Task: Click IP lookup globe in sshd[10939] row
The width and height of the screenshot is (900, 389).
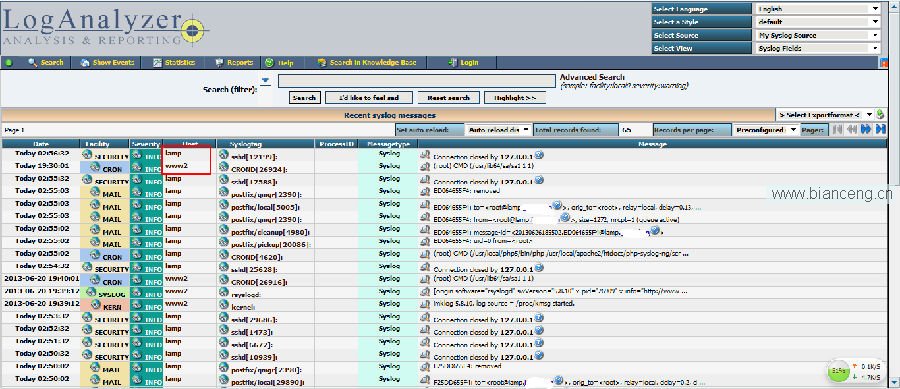Action: (x=539, y=356)
